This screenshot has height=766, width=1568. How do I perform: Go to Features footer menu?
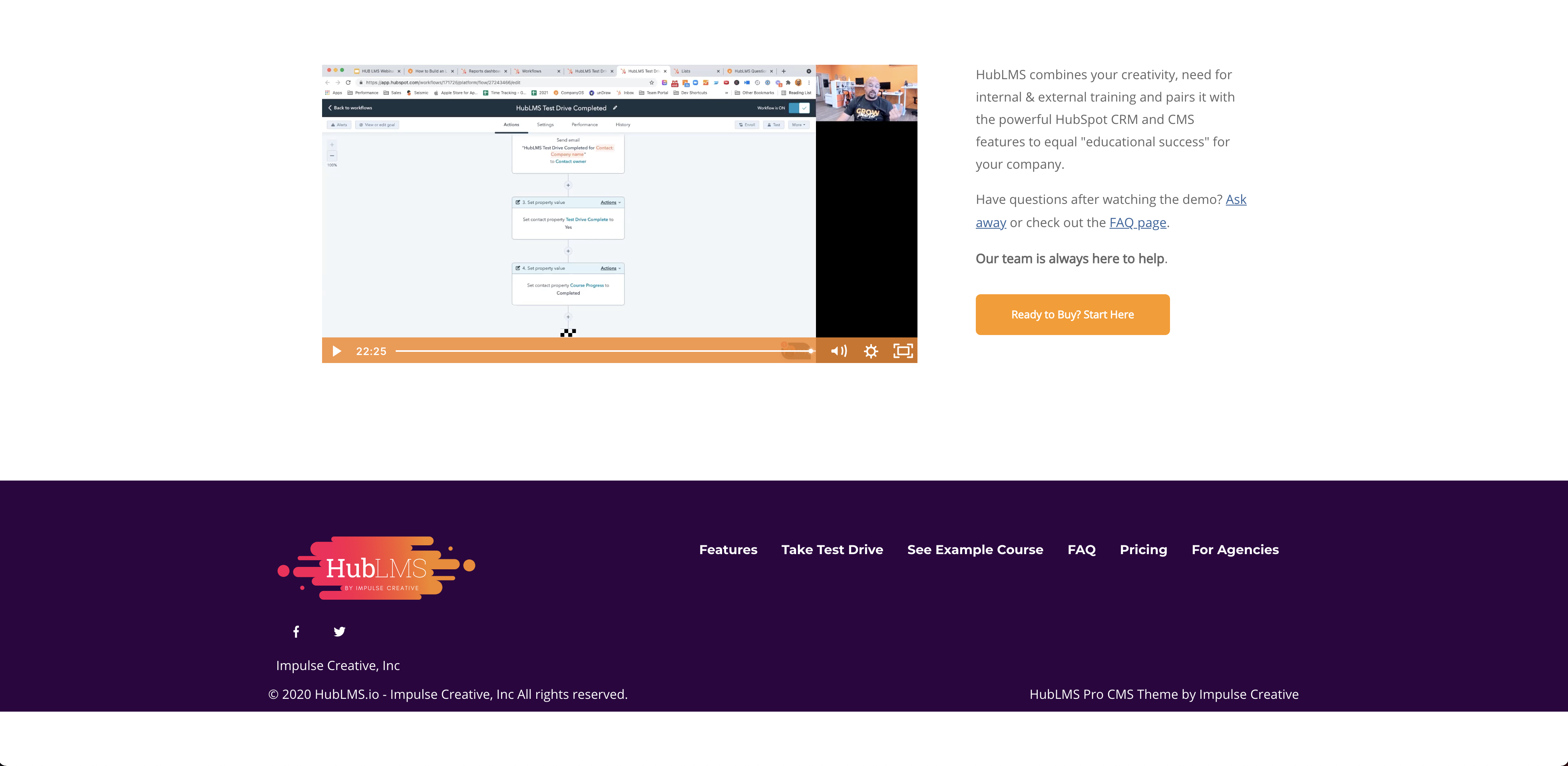tap(728, 550)
